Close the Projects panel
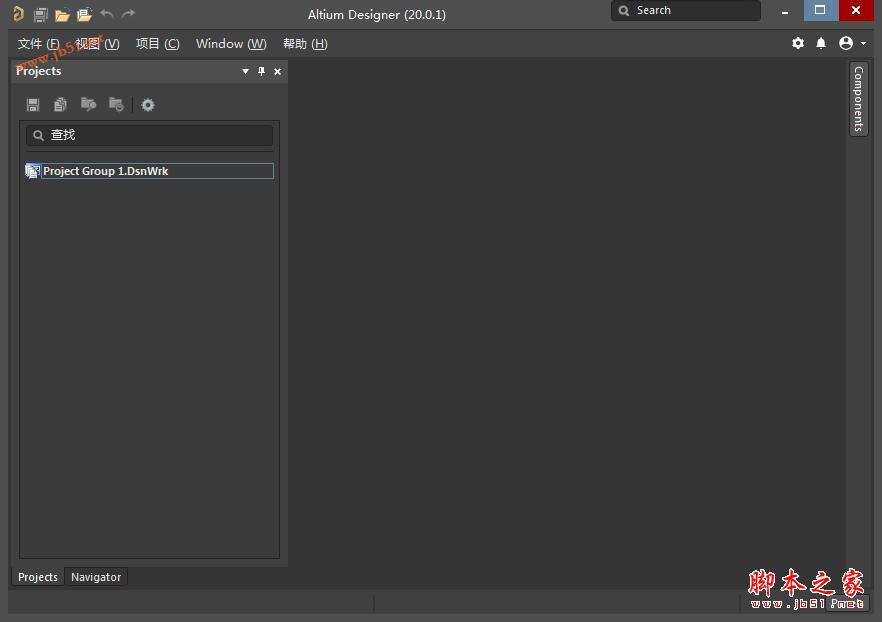Screen dimensions: 882x622 tap(277, 71)
